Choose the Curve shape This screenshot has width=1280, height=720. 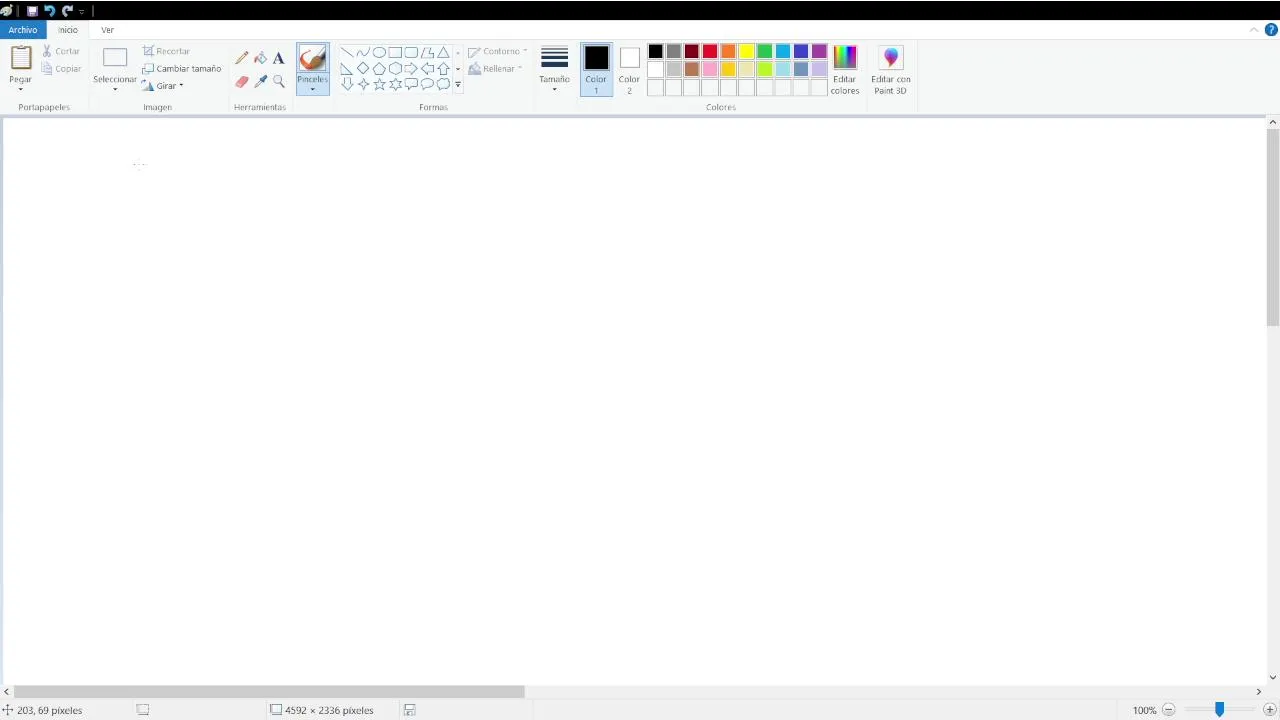pyautogui.click(x=363, y=52)
